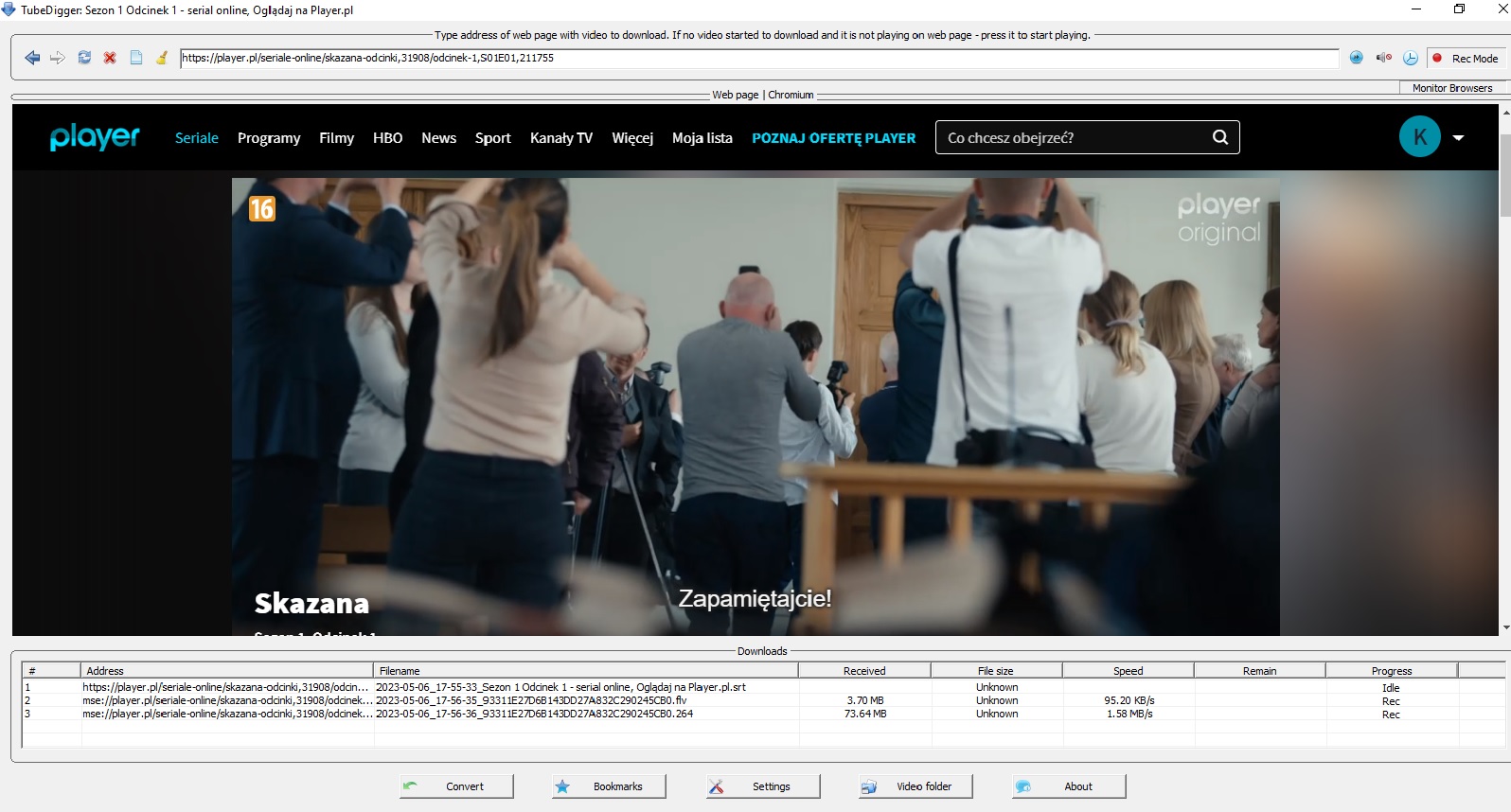Click the web page scroll down arrow
Image resolution: width=1511 pixels, height=812 pixels.
point(1505,627)
